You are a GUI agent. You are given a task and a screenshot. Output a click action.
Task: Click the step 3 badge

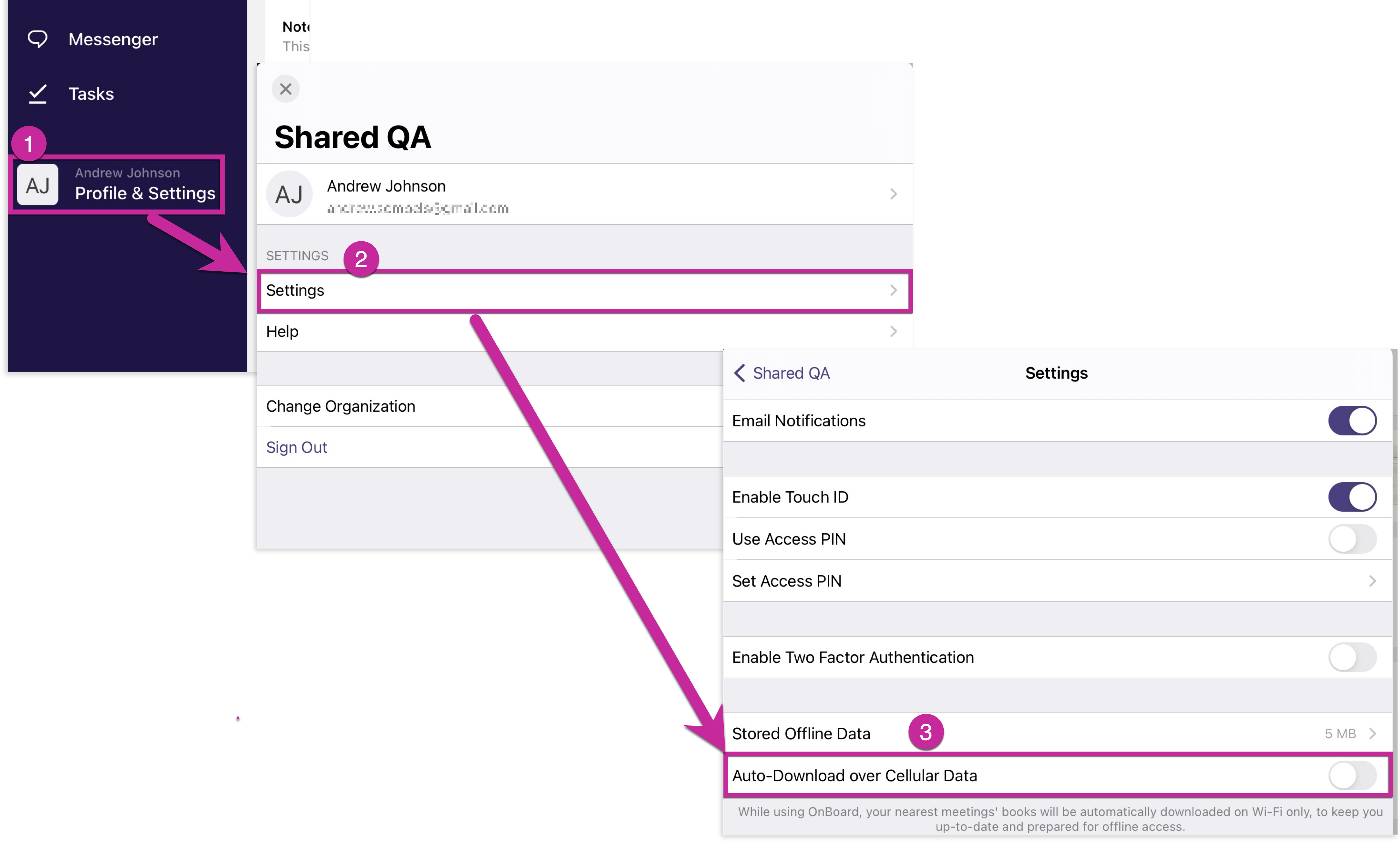(x=926, y=732)
